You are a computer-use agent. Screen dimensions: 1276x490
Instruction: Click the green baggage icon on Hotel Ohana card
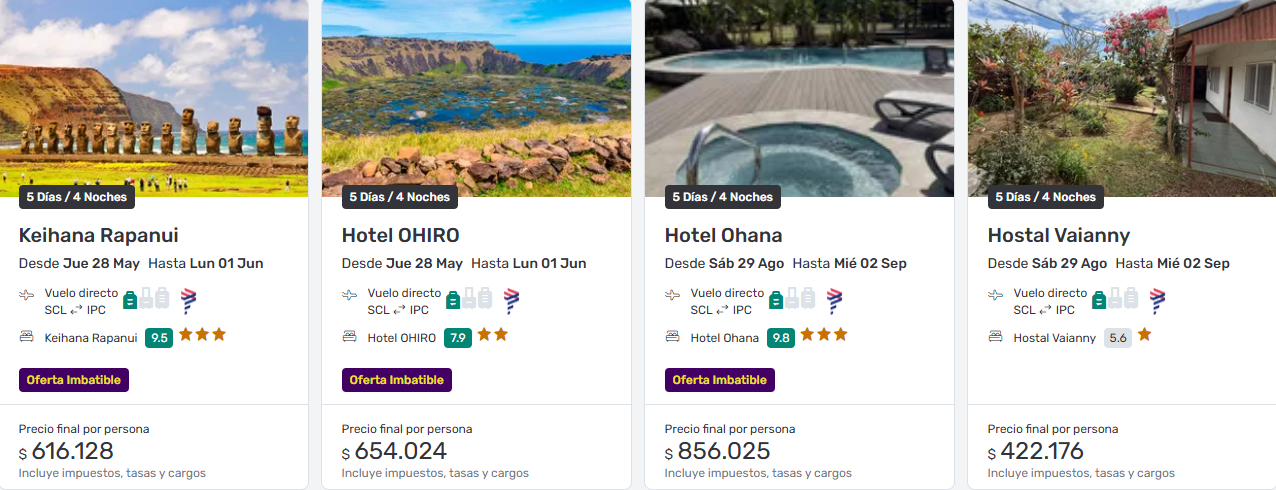pos(776,299)
